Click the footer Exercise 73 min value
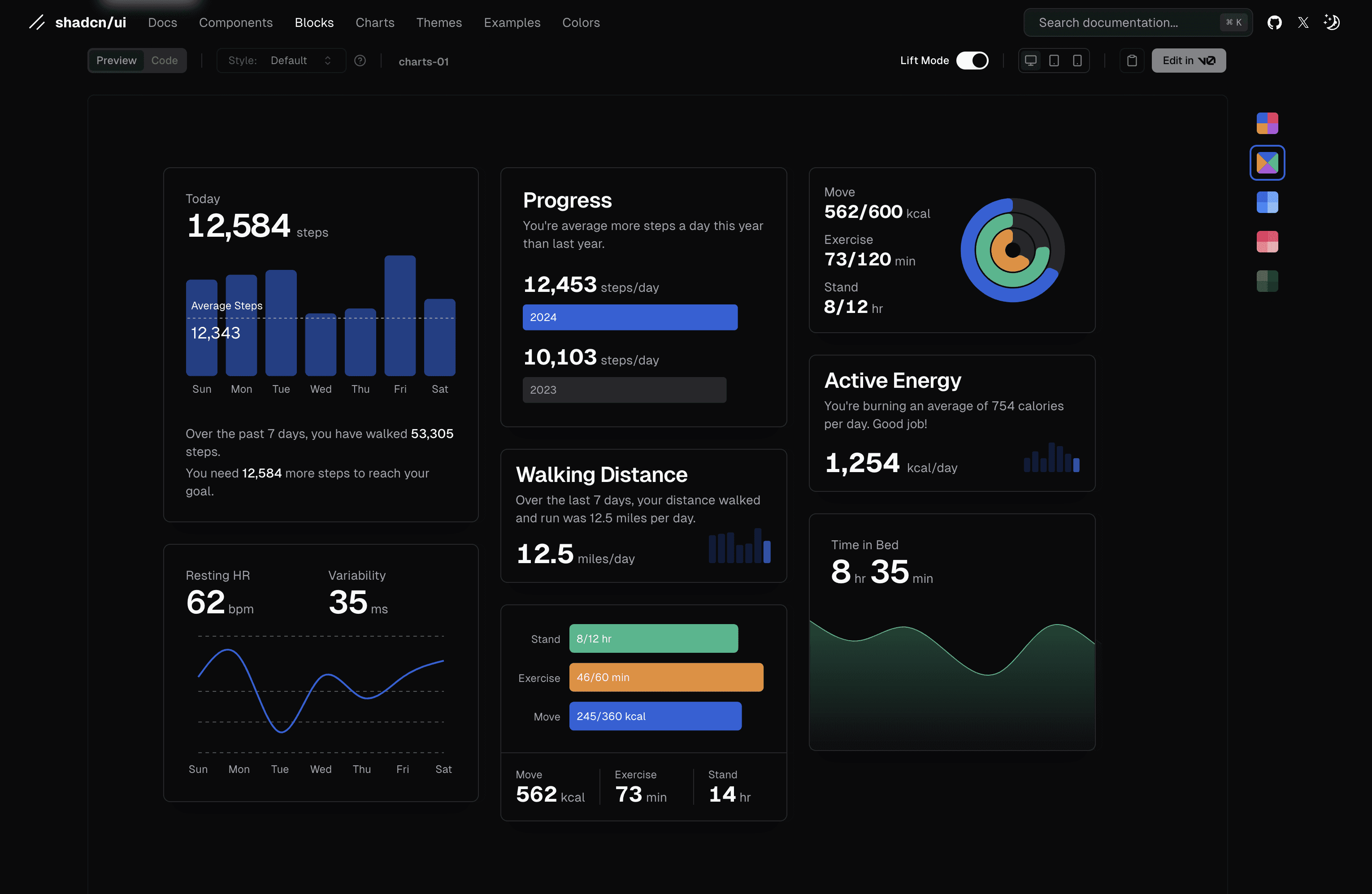The width and height of the screenshot is (1372, 894). 640,794
